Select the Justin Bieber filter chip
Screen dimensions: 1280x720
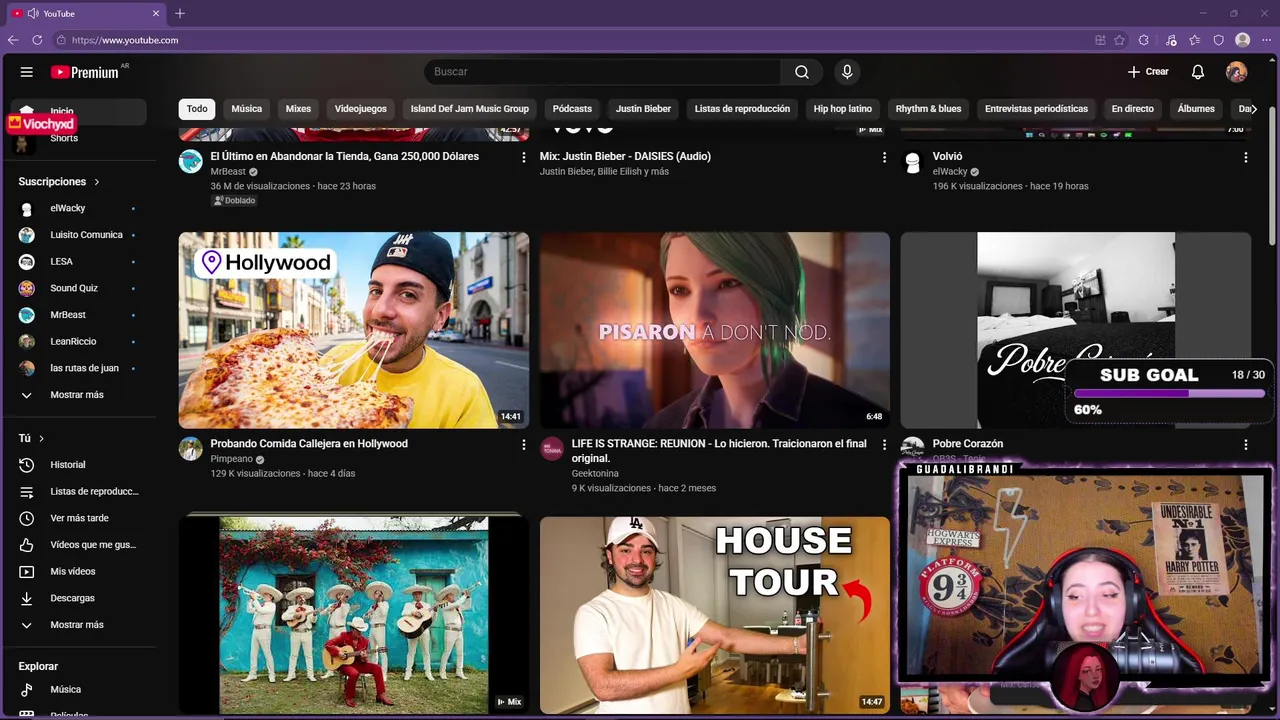tap(643, 109)
